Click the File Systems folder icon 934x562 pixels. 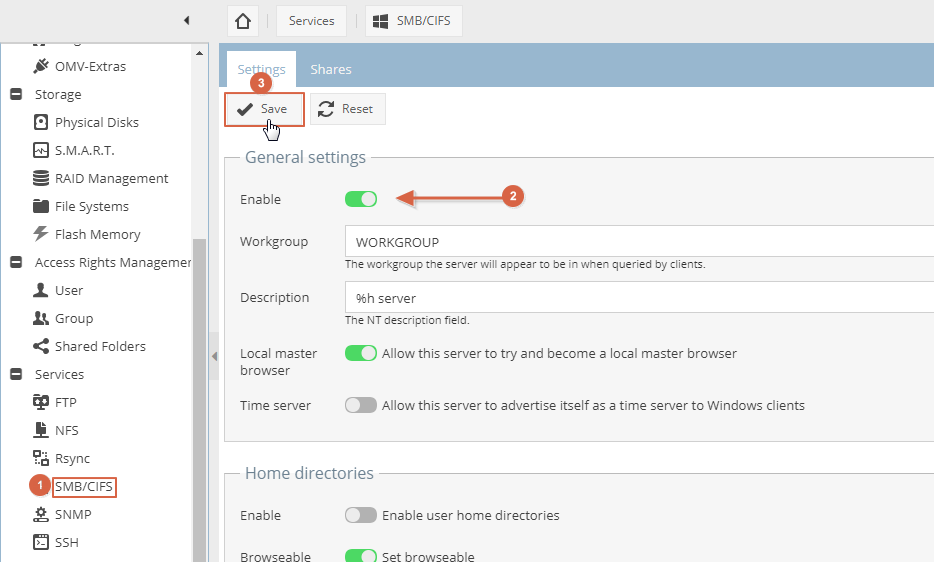pos(41,206)
